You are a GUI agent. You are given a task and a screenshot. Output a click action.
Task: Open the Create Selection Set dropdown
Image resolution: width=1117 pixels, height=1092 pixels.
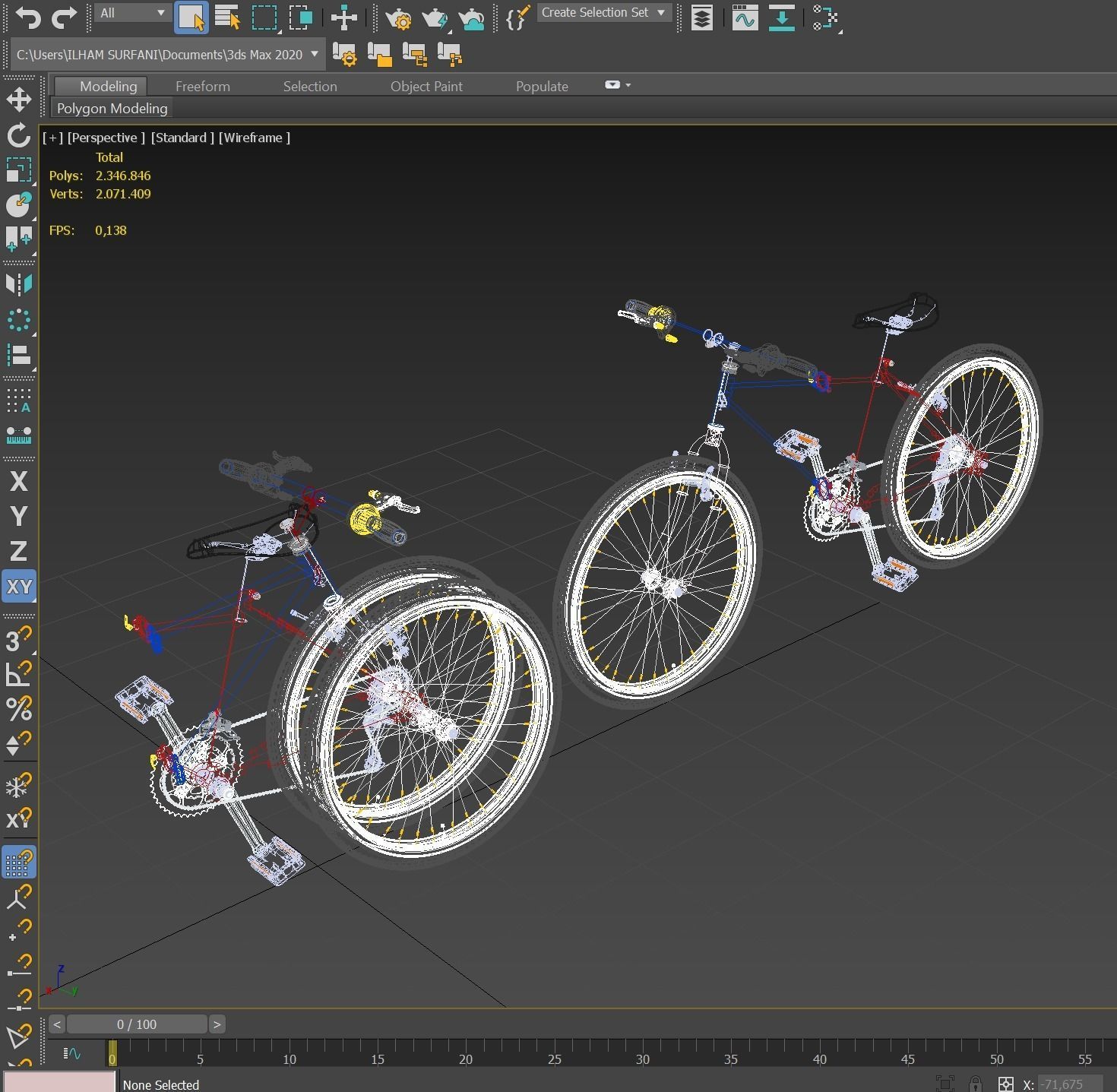(x=604, y=13)
